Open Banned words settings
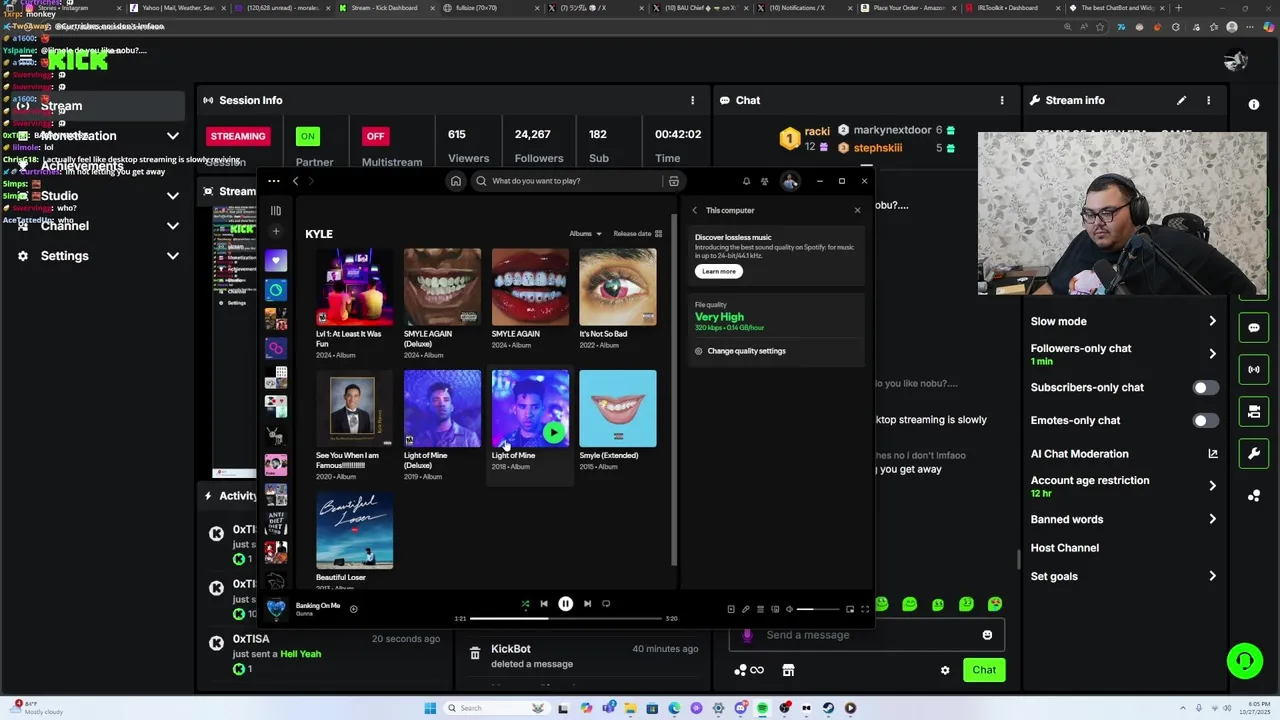This screenshot has width=1280, height=720. tap(1124, 520)
